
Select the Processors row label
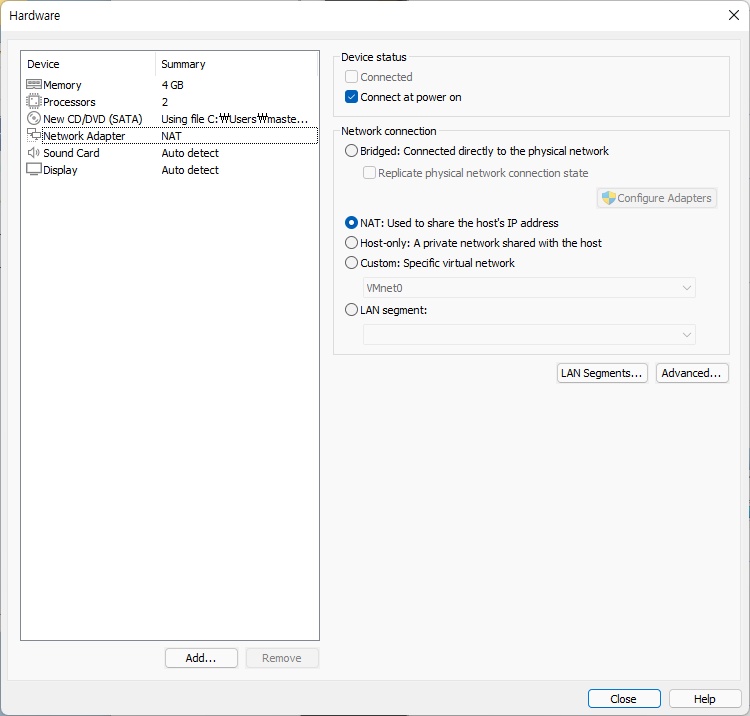[x=69, y=102]
